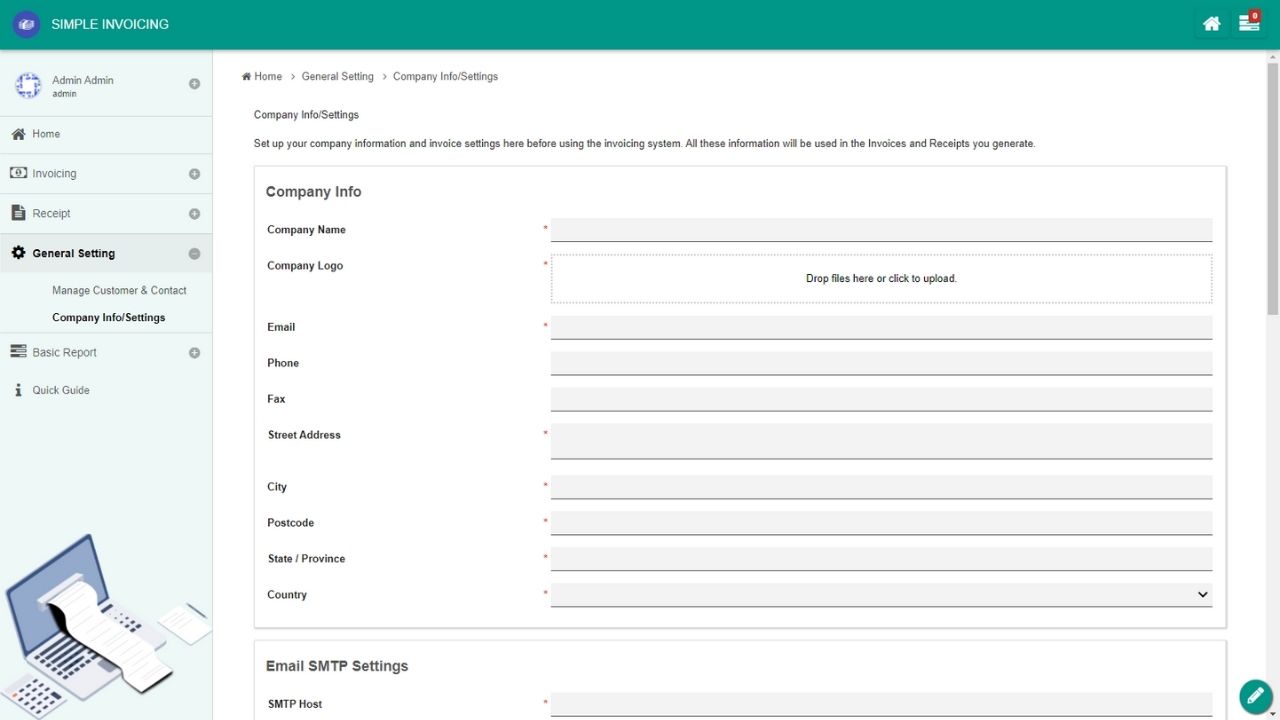Viewport: 1280px width, 720px height.
Task: Select Company Info/Settings sidebar item
Action: [x=108, y=317]
